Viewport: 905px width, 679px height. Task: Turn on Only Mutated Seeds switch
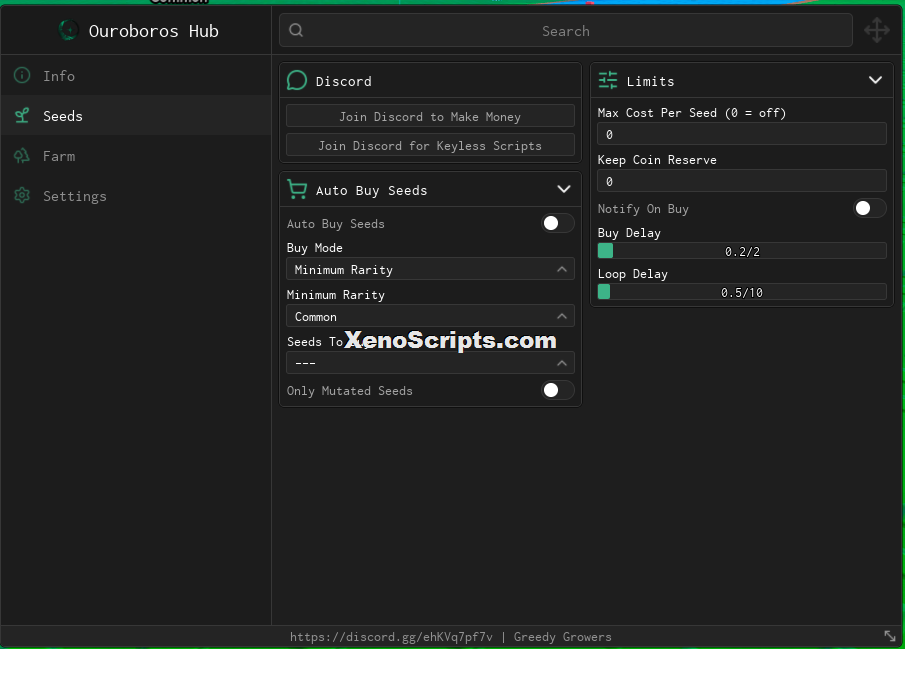point(558,390)
